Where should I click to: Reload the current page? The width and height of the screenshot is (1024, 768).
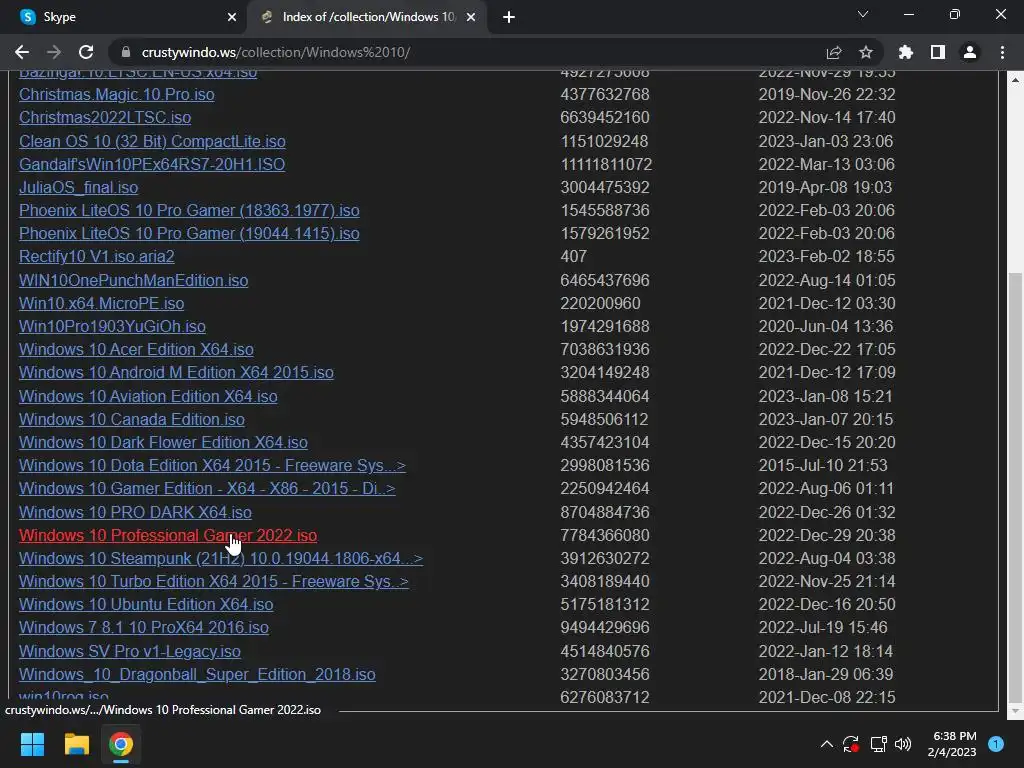[86, 52]
